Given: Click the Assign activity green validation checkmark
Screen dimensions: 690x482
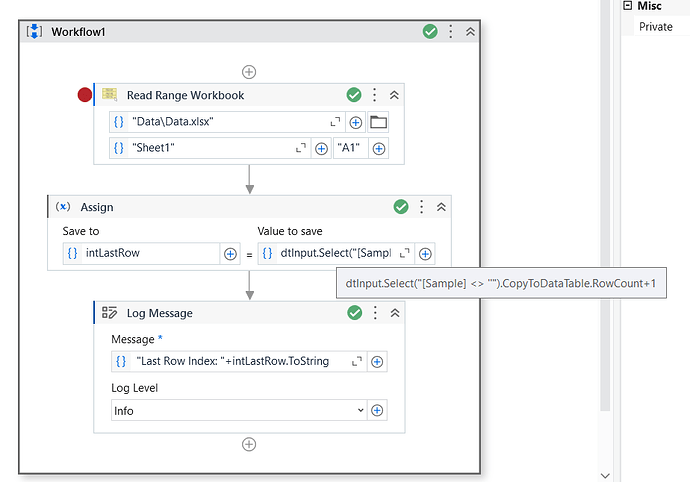Looking at the screenshot, I should 401,207.
